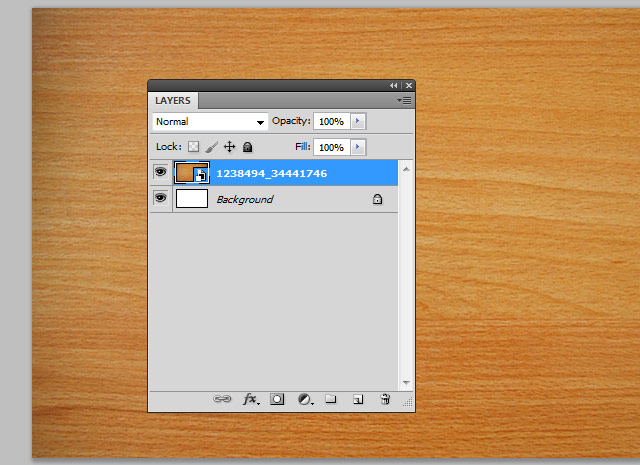Toggle Lock Transparent Pixels
This screenshot has width=640, height=465.
(x=194, y=147)
